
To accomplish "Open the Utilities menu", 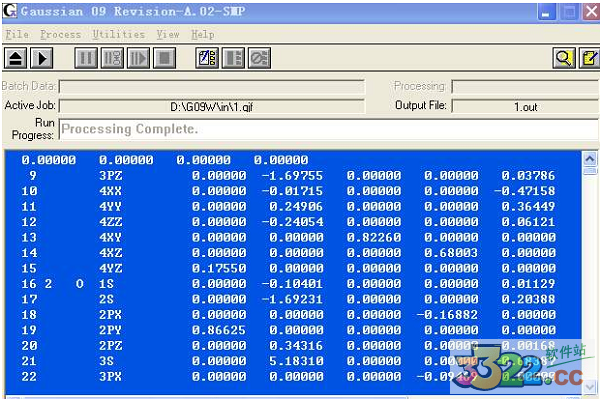I will click(118, 34).
